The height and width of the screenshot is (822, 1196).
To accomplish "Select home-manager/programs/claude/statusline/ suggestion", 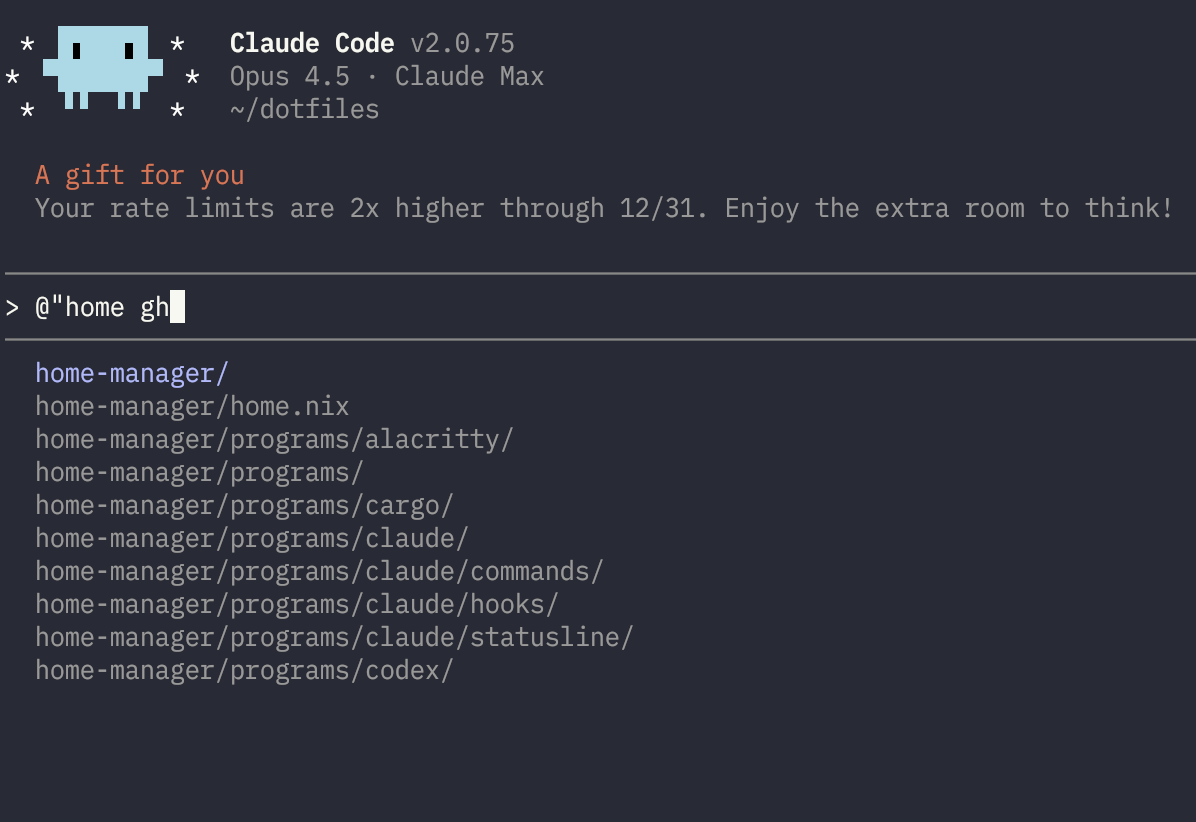I will (x=334, y=638).
